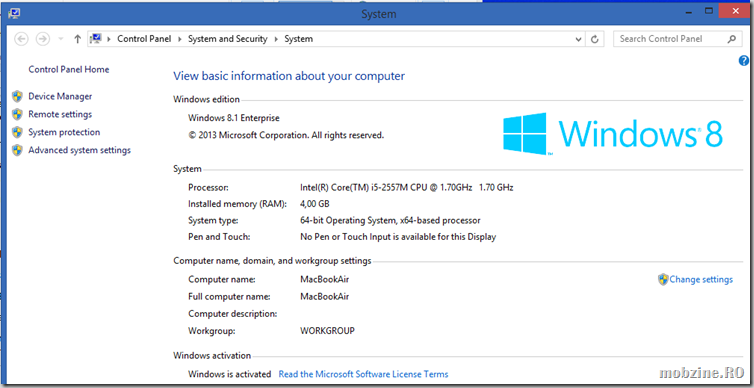754x388 pixels.
Task: Refresh the System page
Action: click(x=595, y=39)
